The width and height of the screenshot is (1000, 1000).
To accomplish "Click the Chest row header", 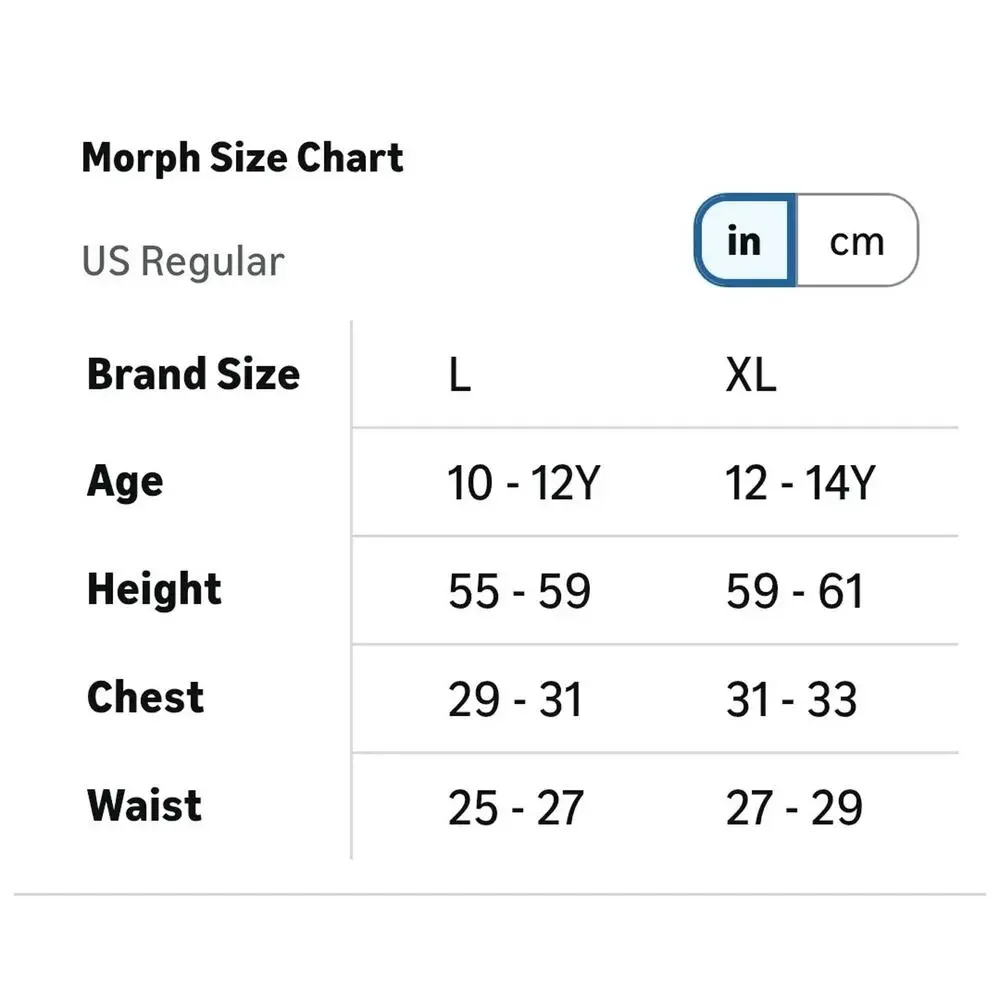I will point(145,698).
